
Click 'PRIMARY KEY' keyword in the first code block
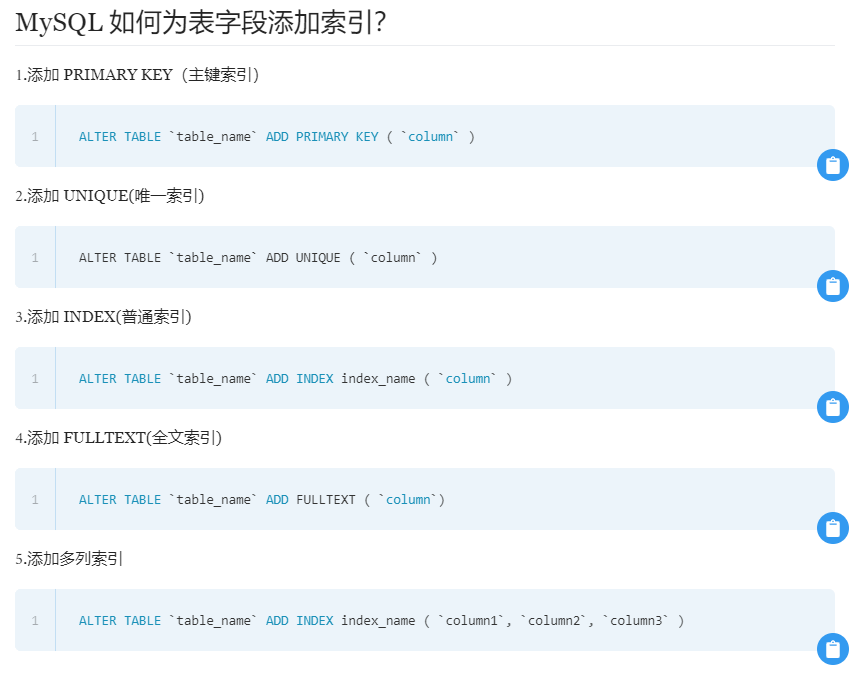point(337,137)
